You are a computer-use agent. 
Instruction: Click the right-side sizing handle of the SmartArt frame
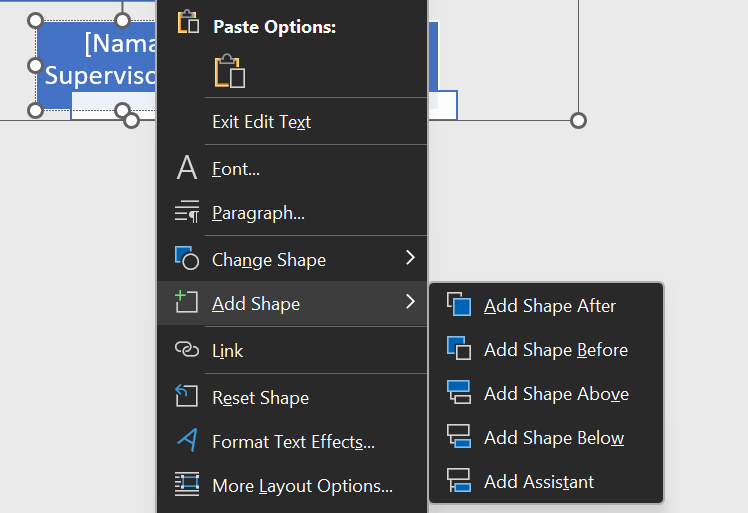pos(578,120)
